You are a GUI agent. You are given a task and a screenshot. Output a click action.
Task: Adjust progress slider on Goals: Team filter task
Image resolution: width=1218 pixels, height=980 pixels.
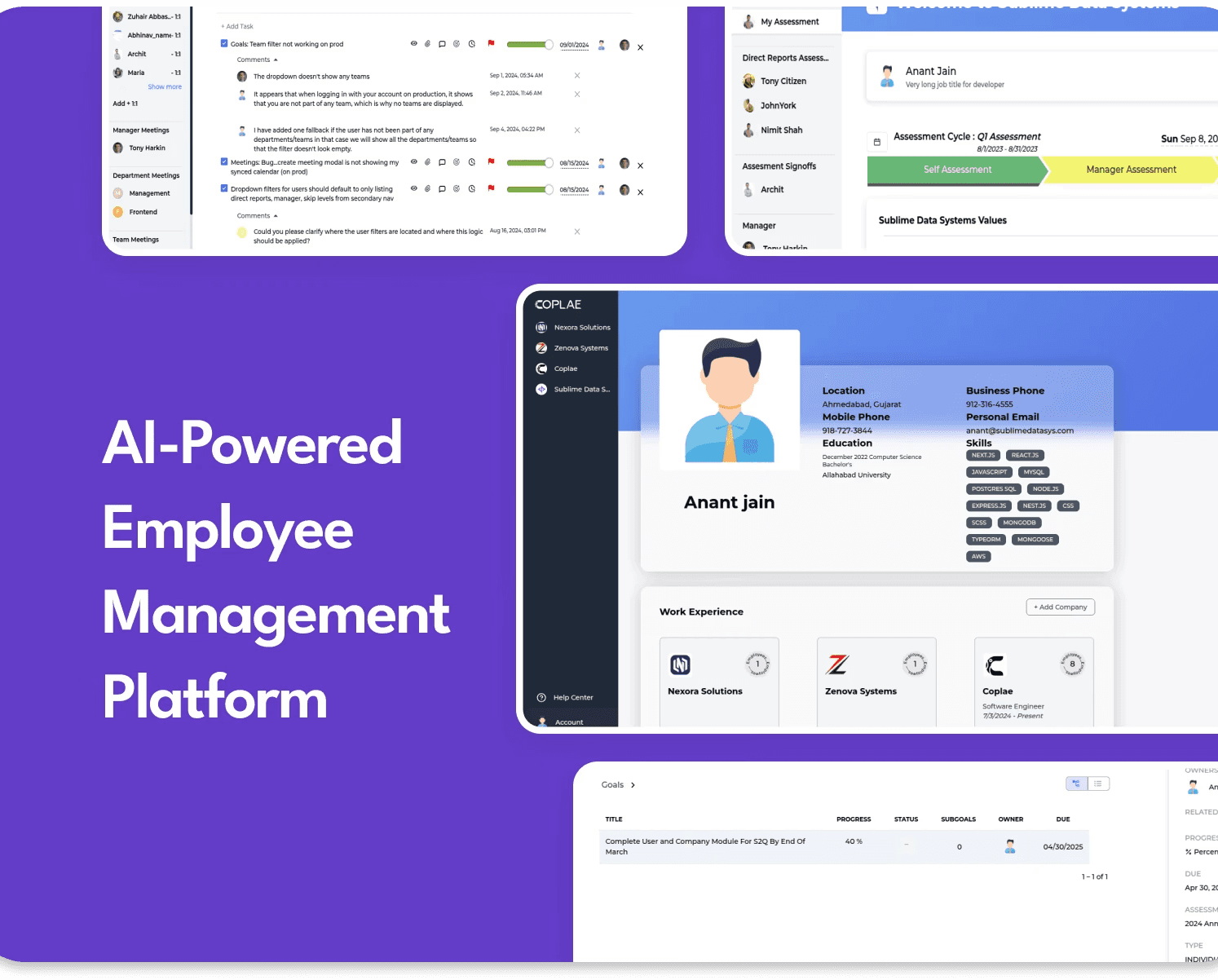click(x=530, y=45)
